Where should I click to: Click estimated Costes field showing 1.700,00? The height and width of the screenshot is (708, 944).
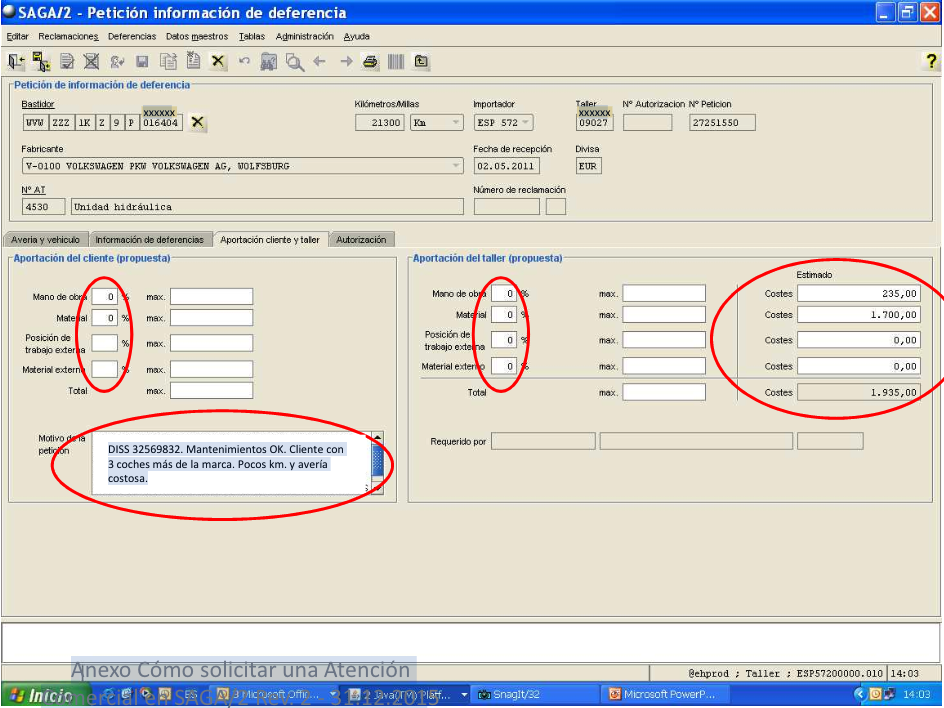click(859, 314)
